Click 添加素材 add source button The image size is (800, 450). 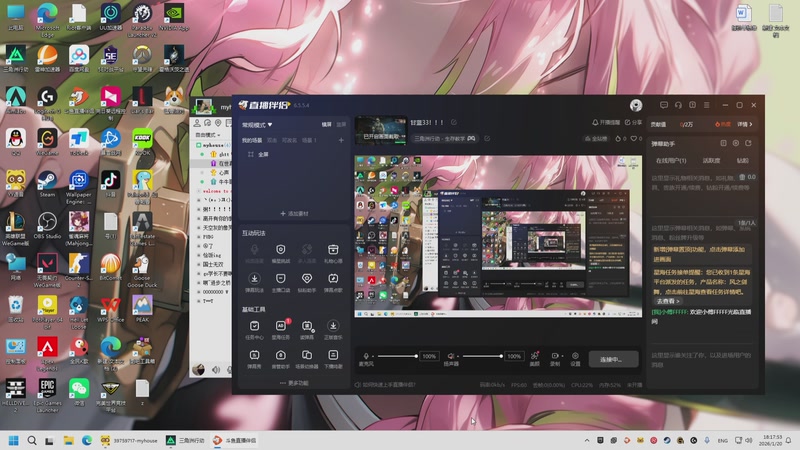[x=294, y=214]
